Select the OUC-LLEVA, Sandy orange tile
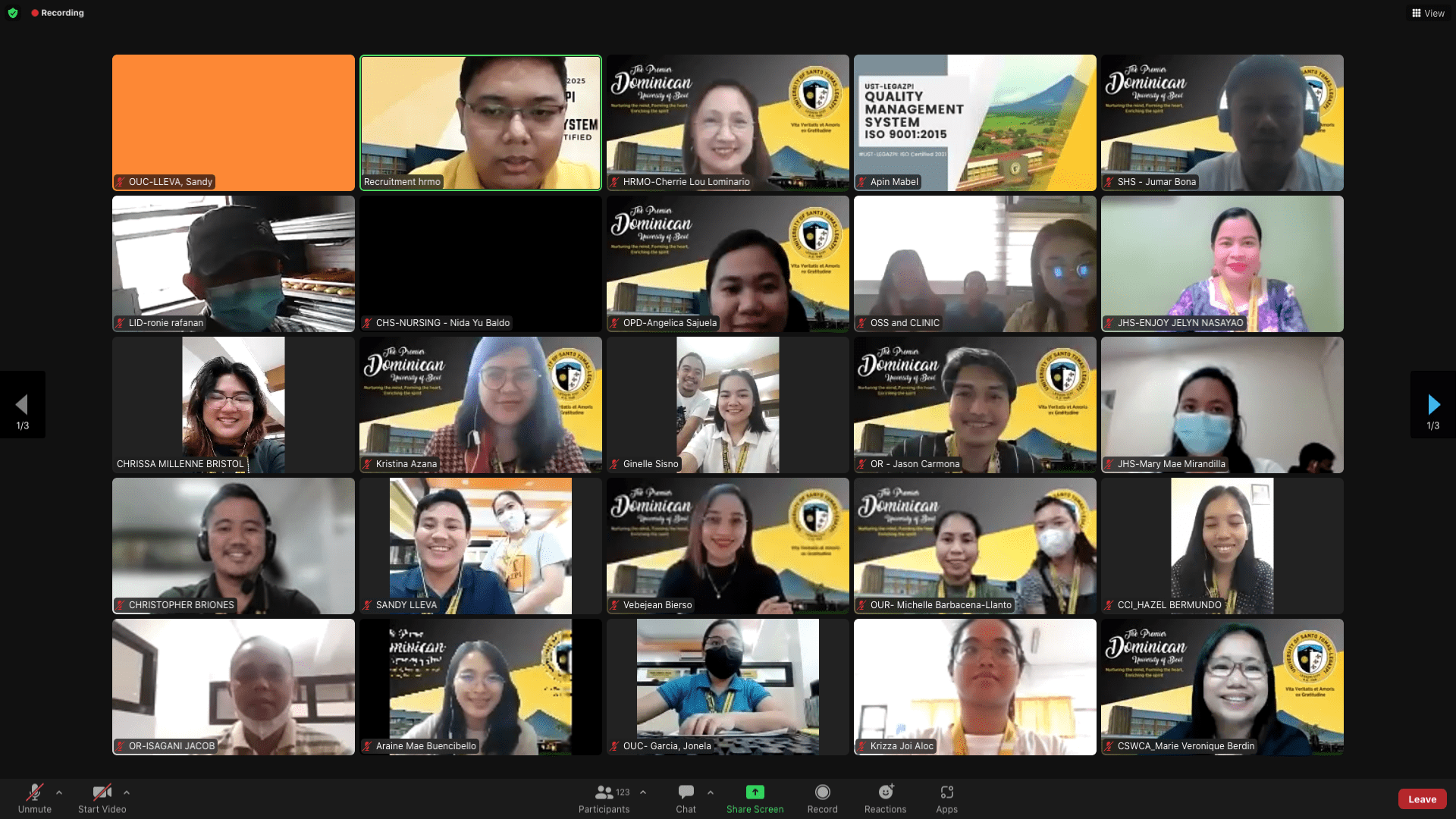This screenshot has width=1456, height=819. [x=233, y=122]
